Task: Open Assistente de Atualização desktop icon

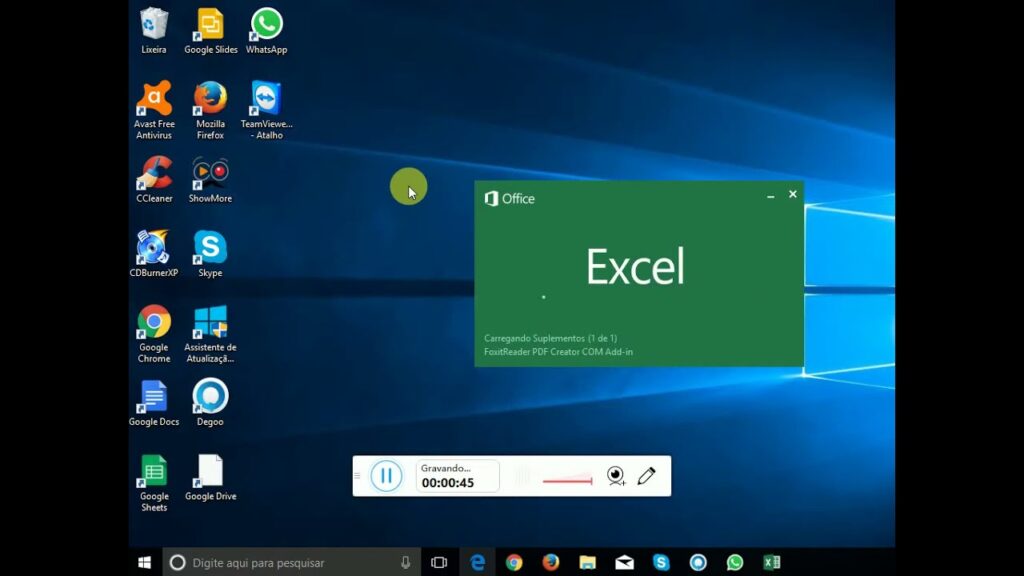Action: tap(210, 334)
